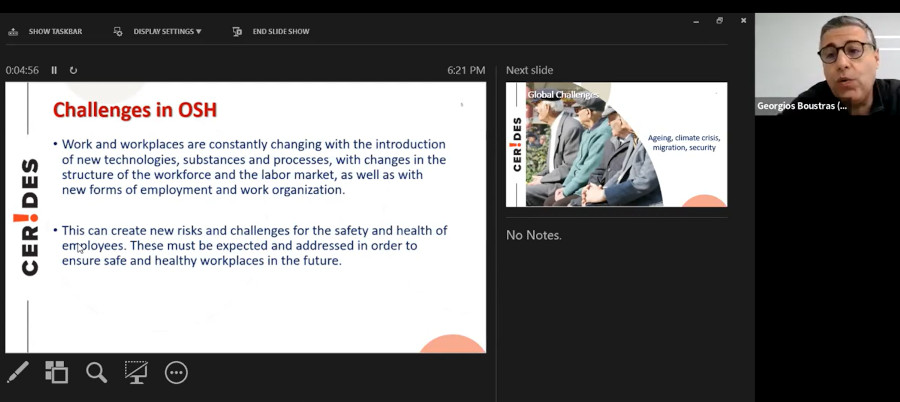The width and height of the screenshot is (900, 402).
Task: Expand the Display Settings dropdown
Action: 167,31
